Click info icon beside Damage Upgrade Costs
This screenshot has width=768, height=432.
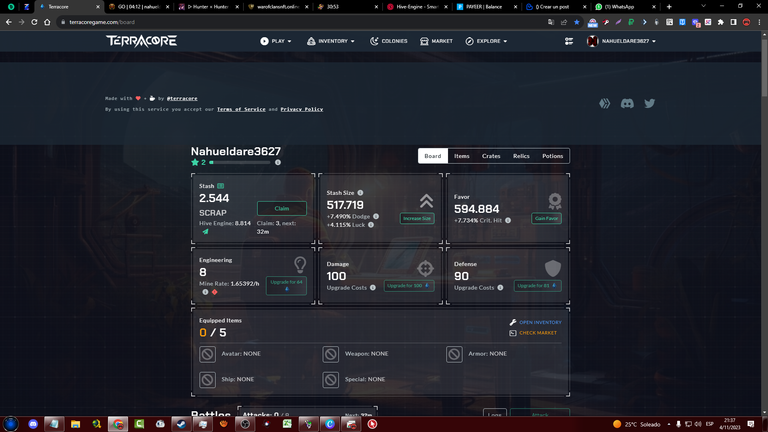pos(373,288)
